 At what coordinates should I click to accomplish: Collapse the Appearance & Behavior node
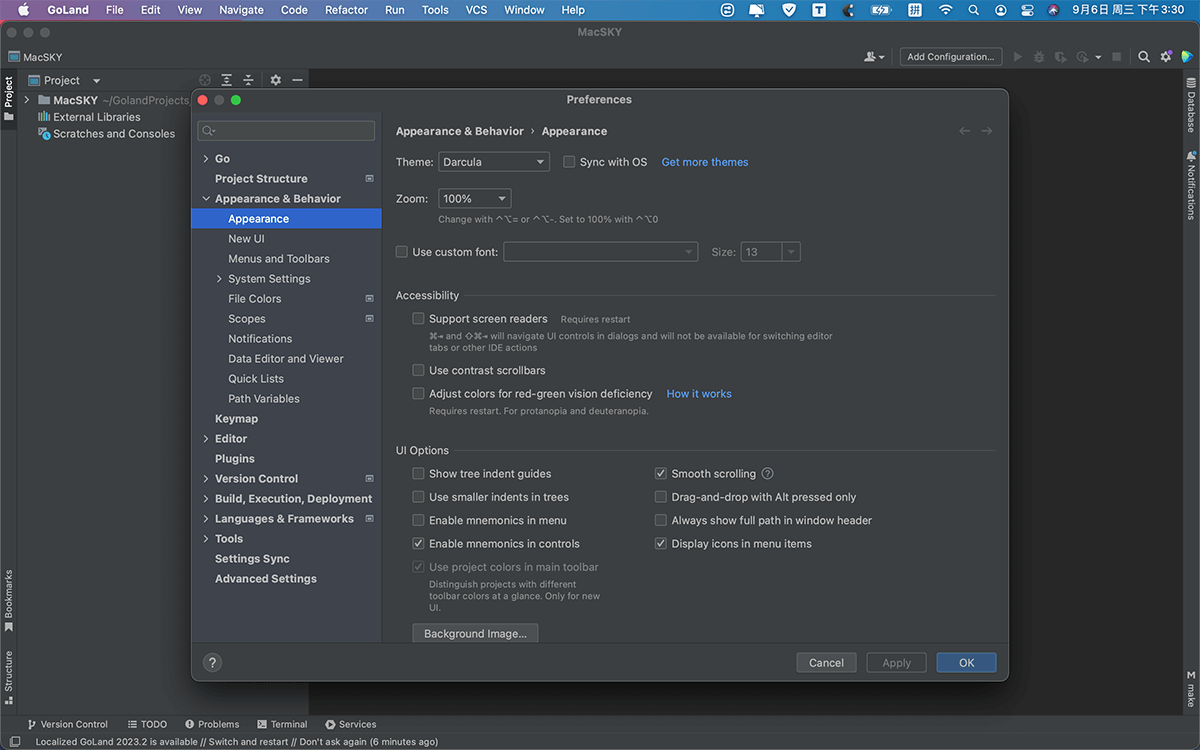[206, 199]
